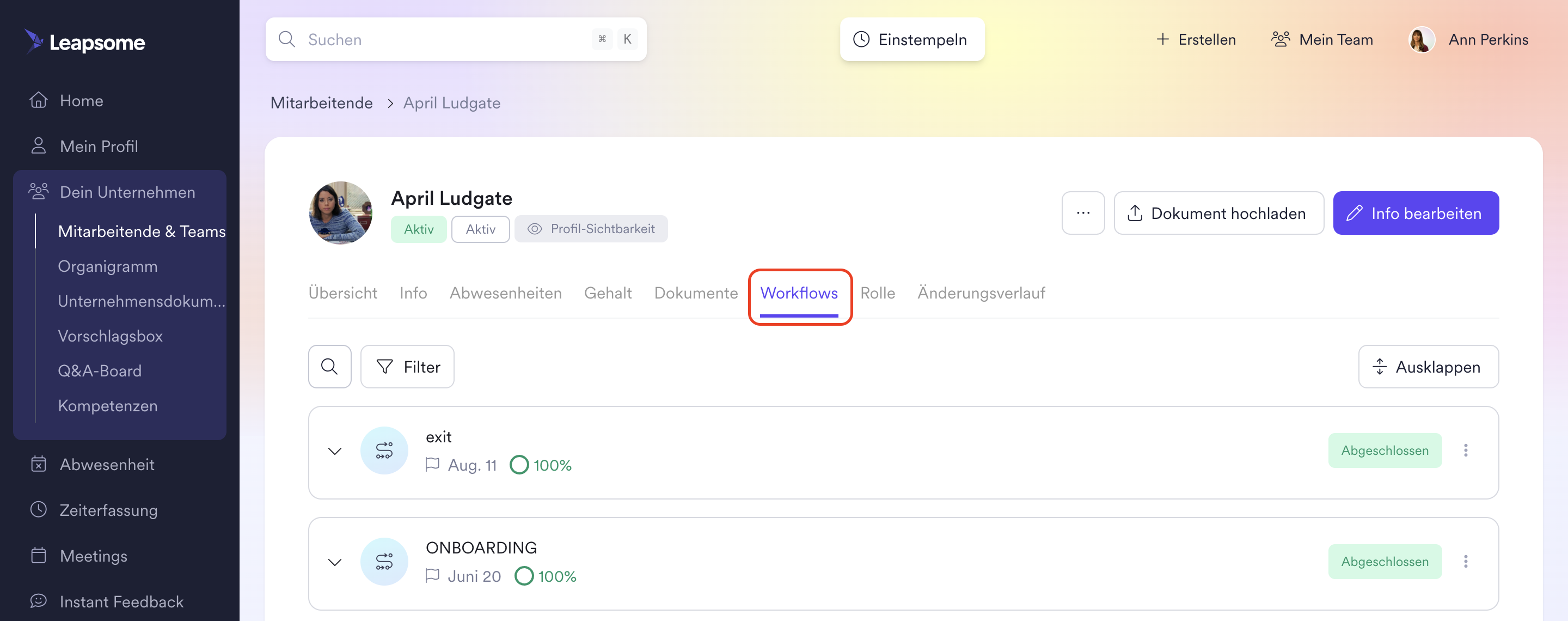This screenshot has width=1568, height=621.
Task: Expand the exit workflow row
Action: pos(334,451)
